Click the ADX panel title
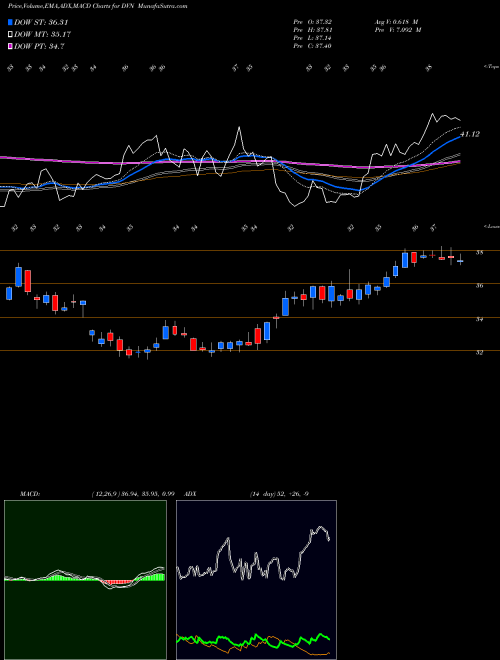 click(x=189, y=494)
